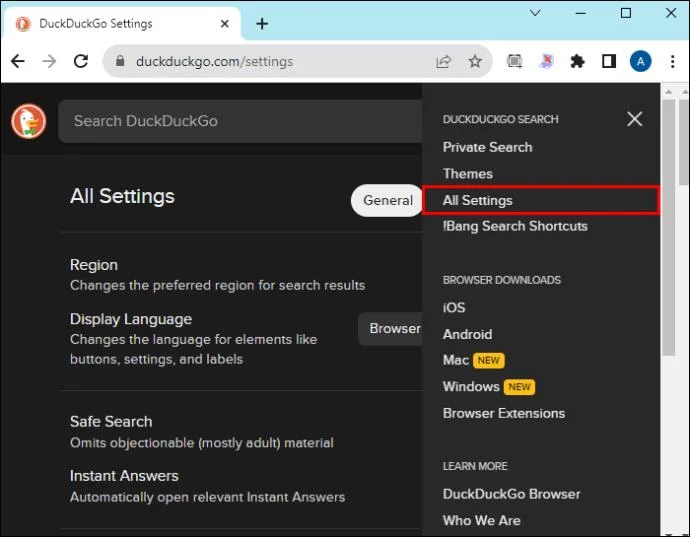Open the Browser display language dropdown
The image size is (690, 537).
[x=390, y=329]
